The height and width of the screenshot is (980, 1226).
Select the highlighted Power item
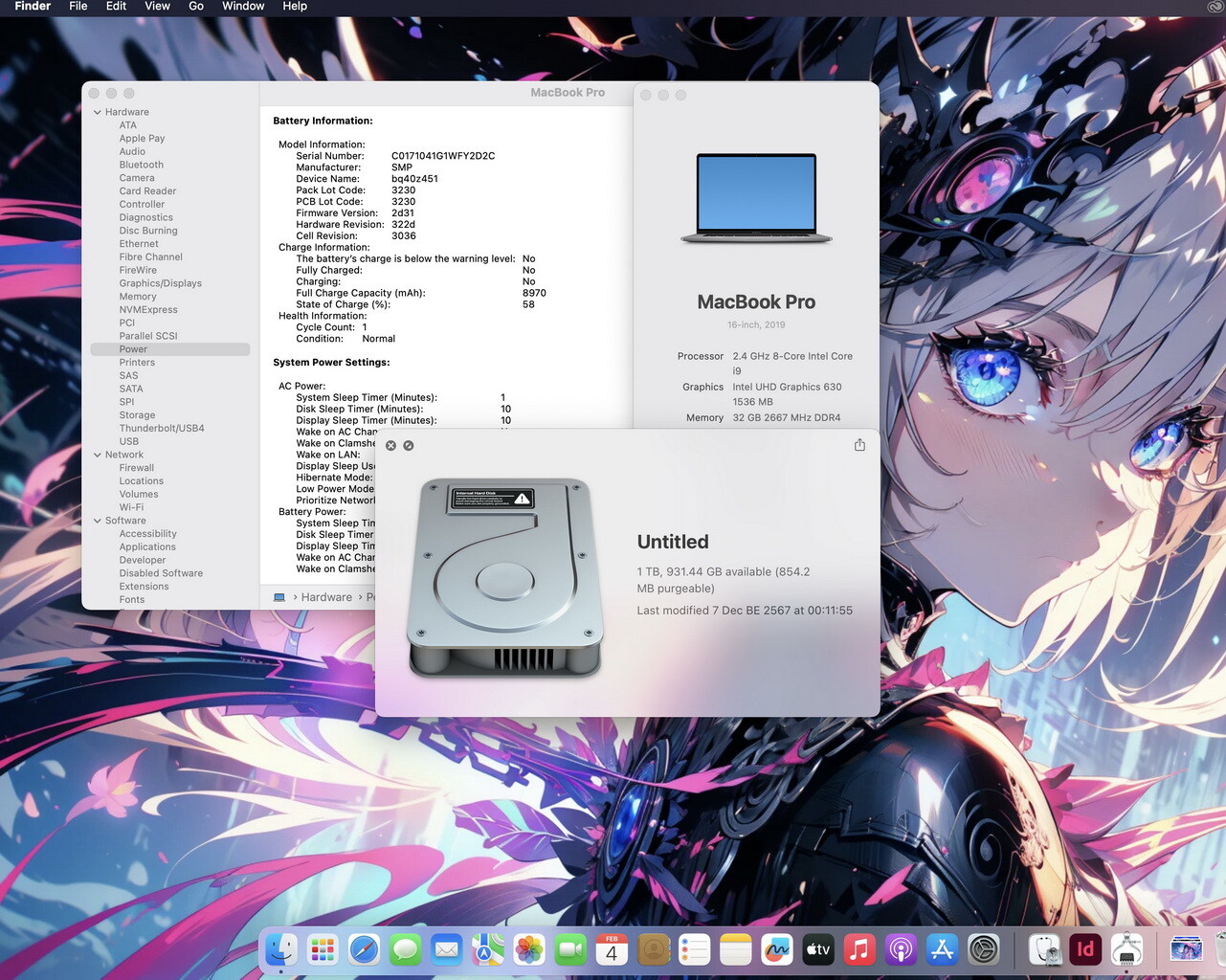[x=169, y=349]
